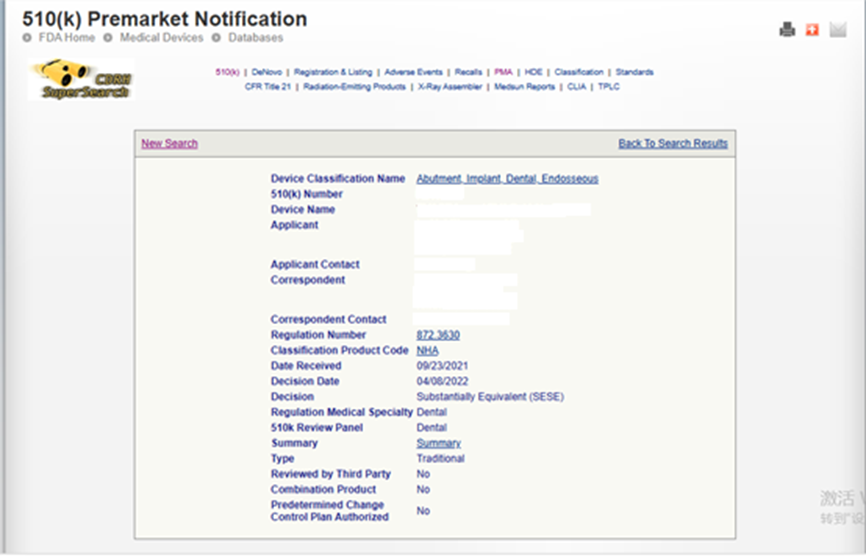Image resolution: width=866 pixels, height=558 pixels.
Task: Select the De Novo database tab
Action: click(267, 72)
